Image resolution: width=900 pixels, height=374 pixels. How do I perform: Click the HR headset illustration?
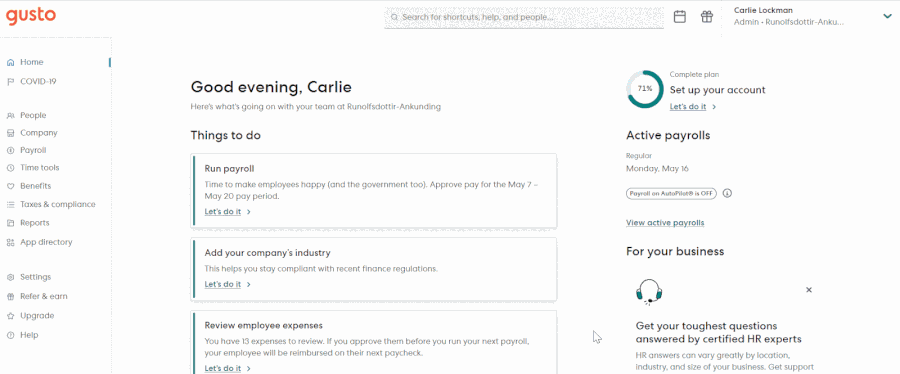(650, 292)
